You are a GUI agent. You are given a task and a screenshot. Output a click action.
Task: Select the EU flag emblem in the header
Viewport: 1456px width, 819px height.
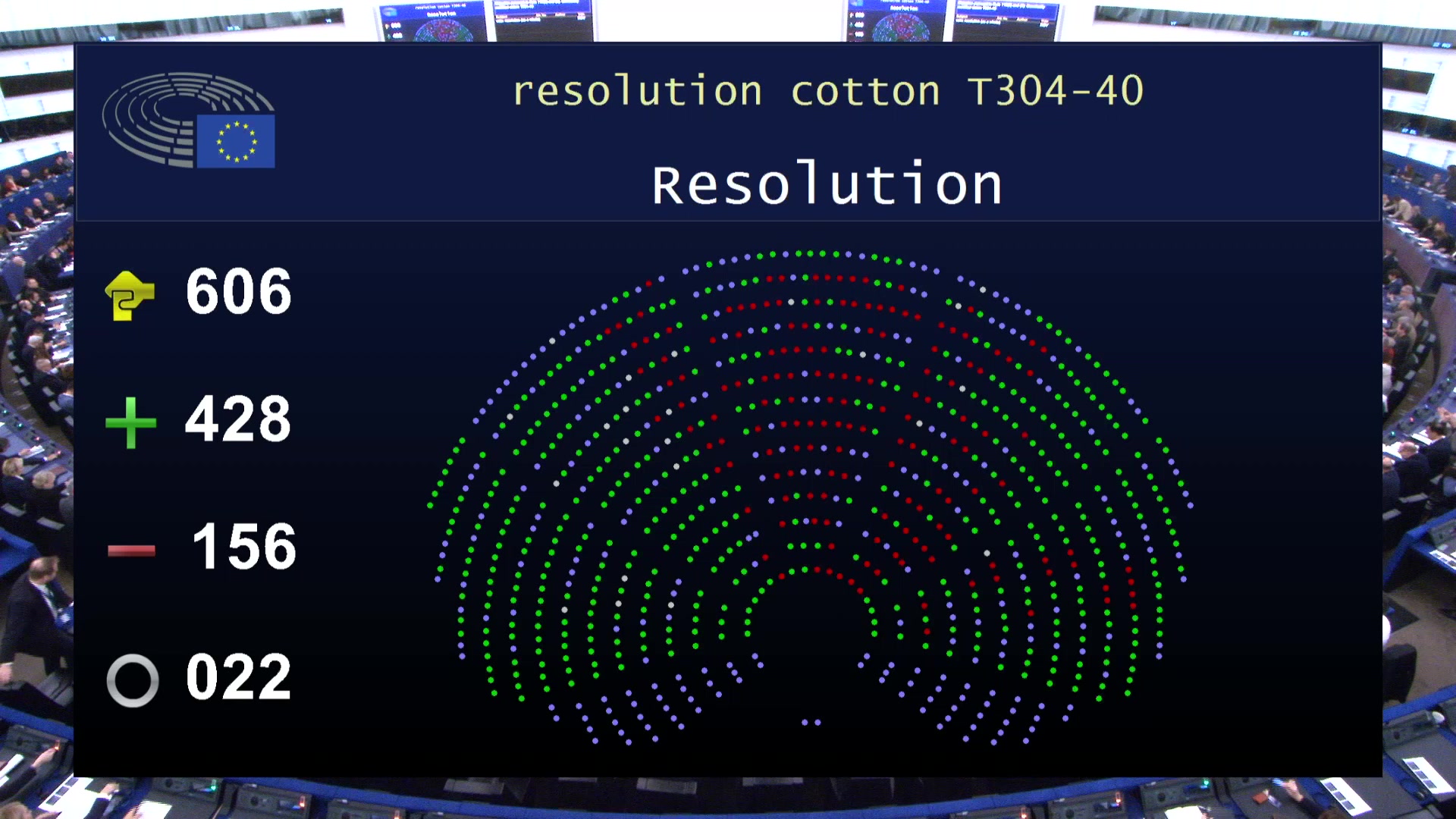coord(234,142)
